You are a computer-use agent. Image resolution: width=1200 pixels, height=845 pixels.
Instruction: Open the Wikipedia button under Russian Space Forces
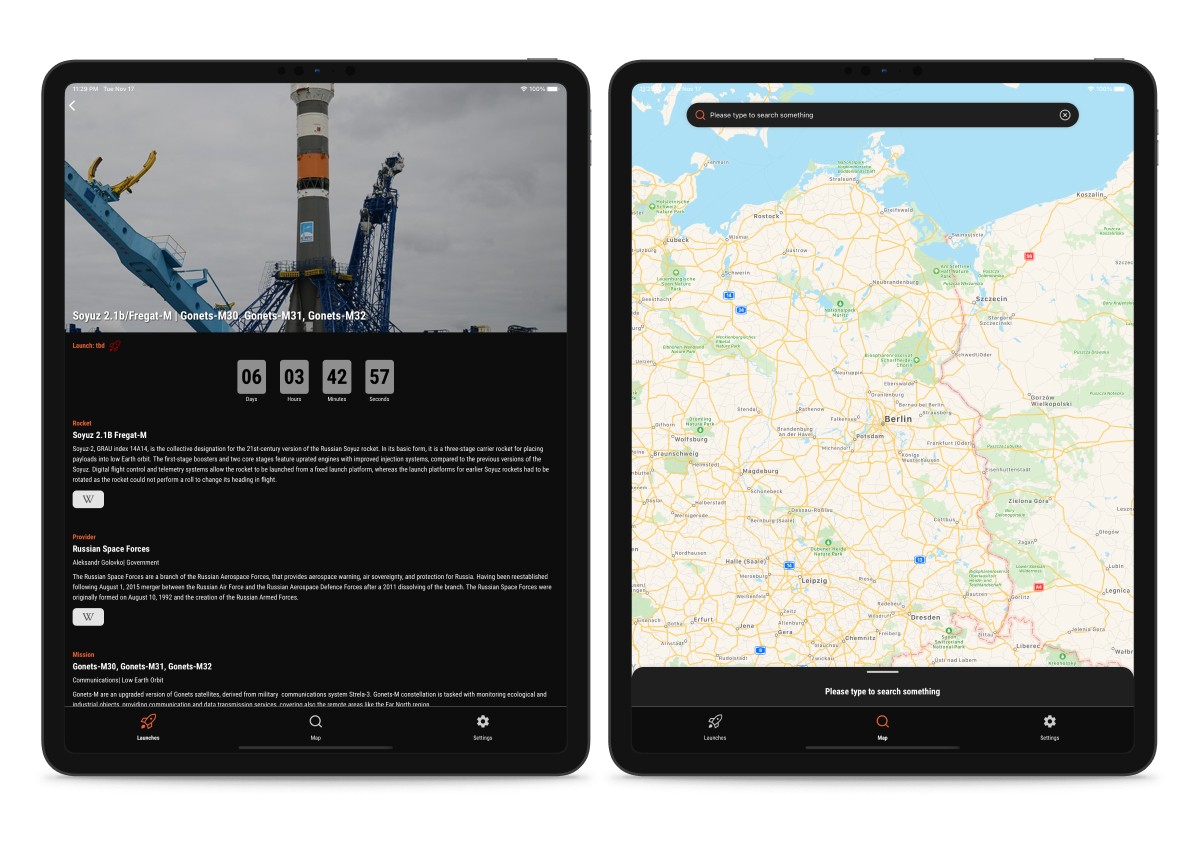click(x=88, y=617)
